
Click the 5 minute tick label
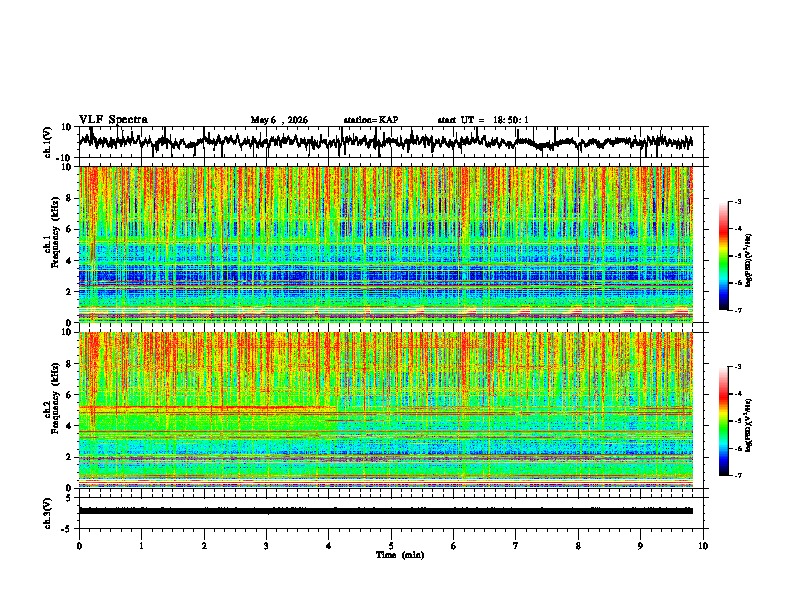391,546
